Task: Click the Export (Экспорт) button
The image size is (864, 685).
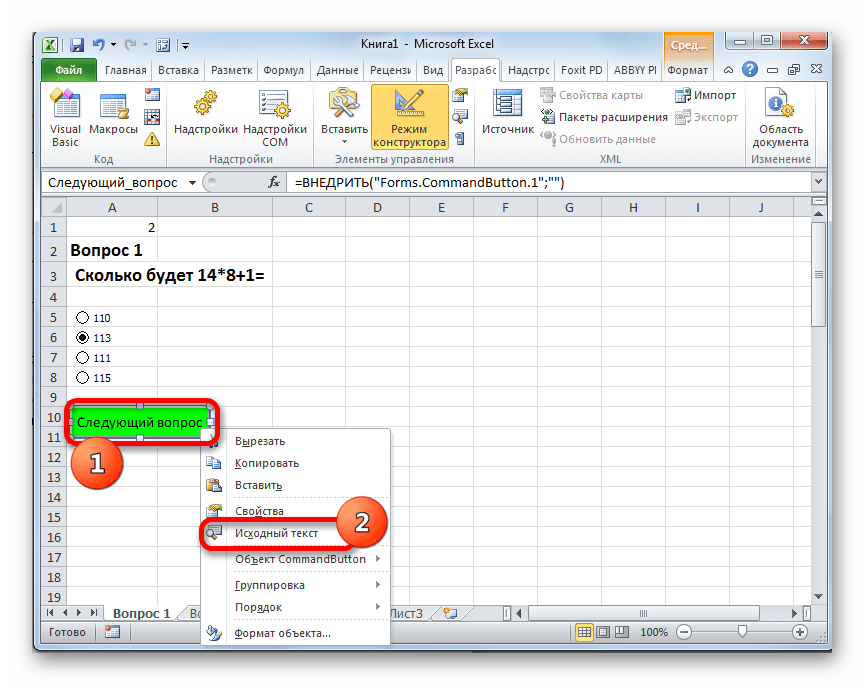Action: coord(706,117)
